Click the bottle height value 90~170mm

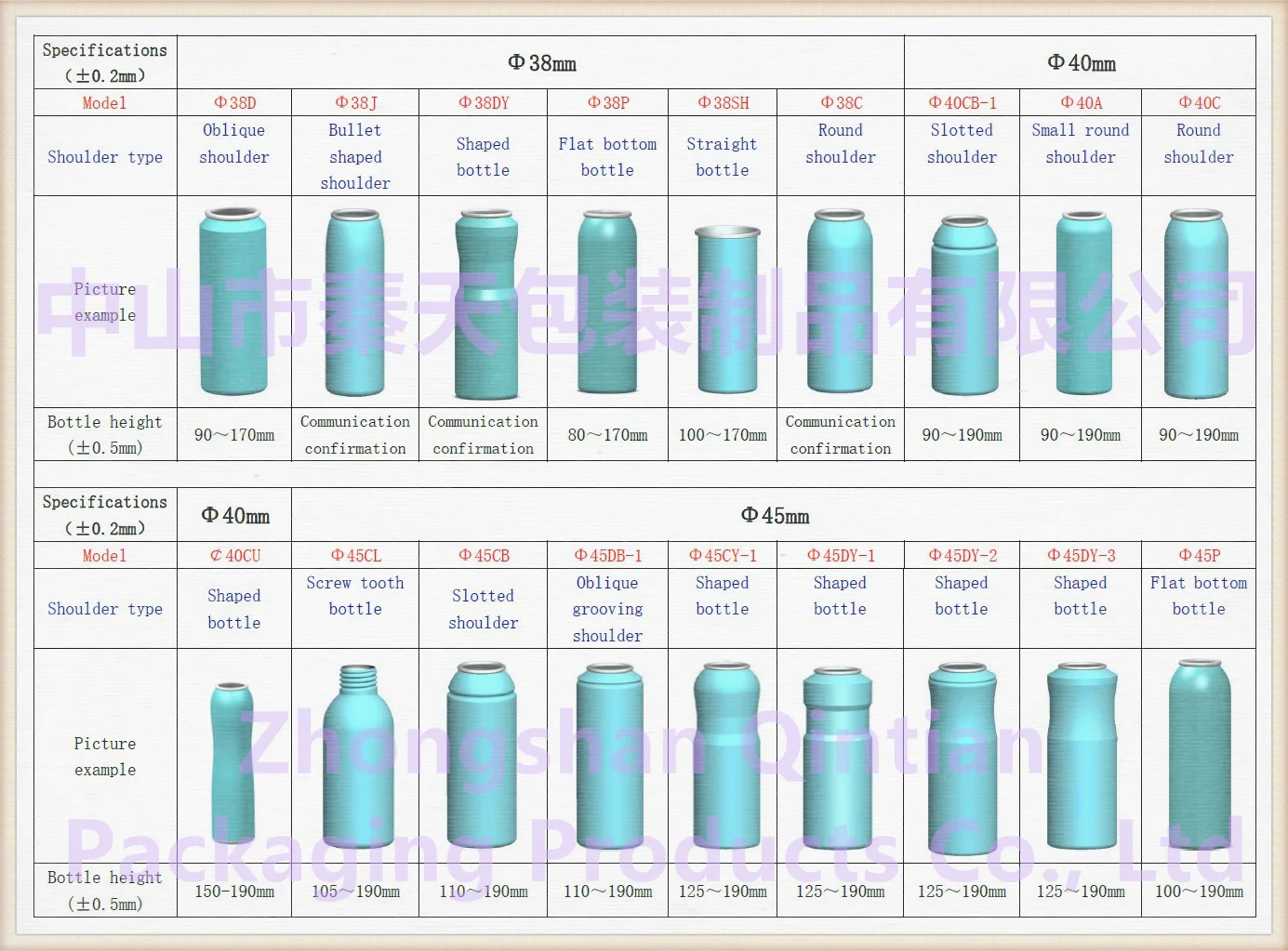[x=234, y=434]
